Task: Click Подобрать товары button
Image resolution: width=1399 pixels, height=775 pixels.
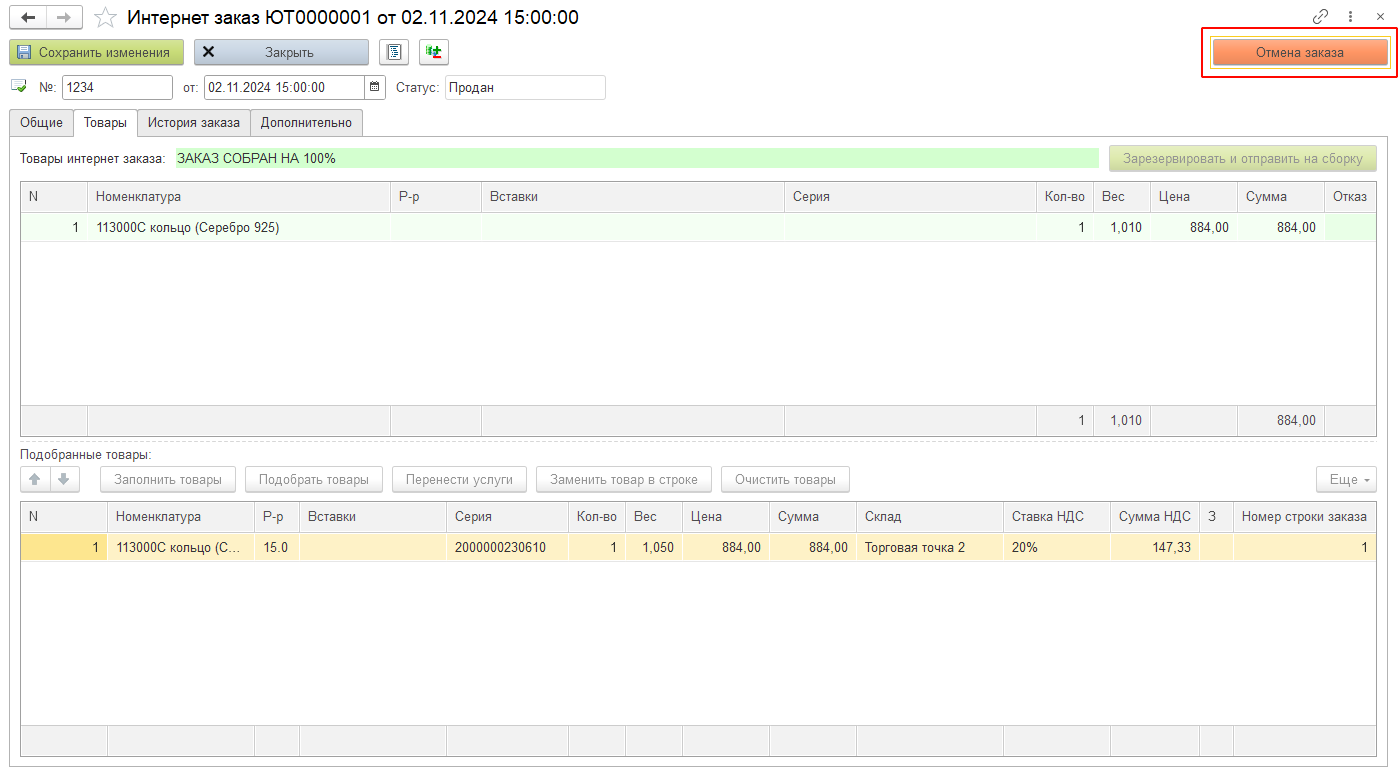Action: 314,479
